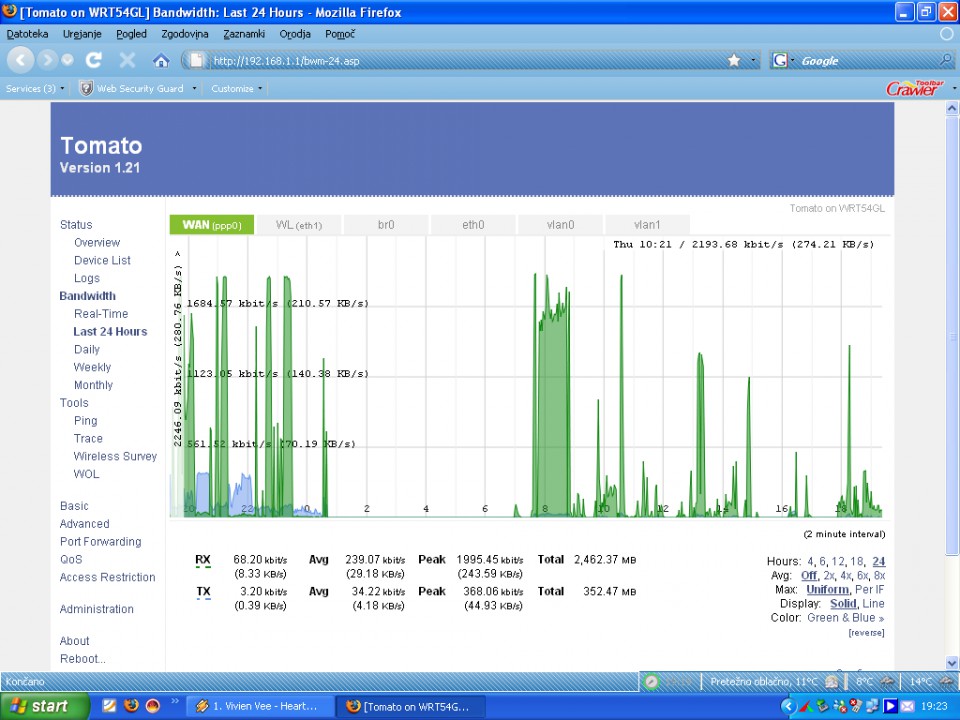This screenshot has width=960, height=720.
Task: Turn averaging Off
Action: point(809,576)
